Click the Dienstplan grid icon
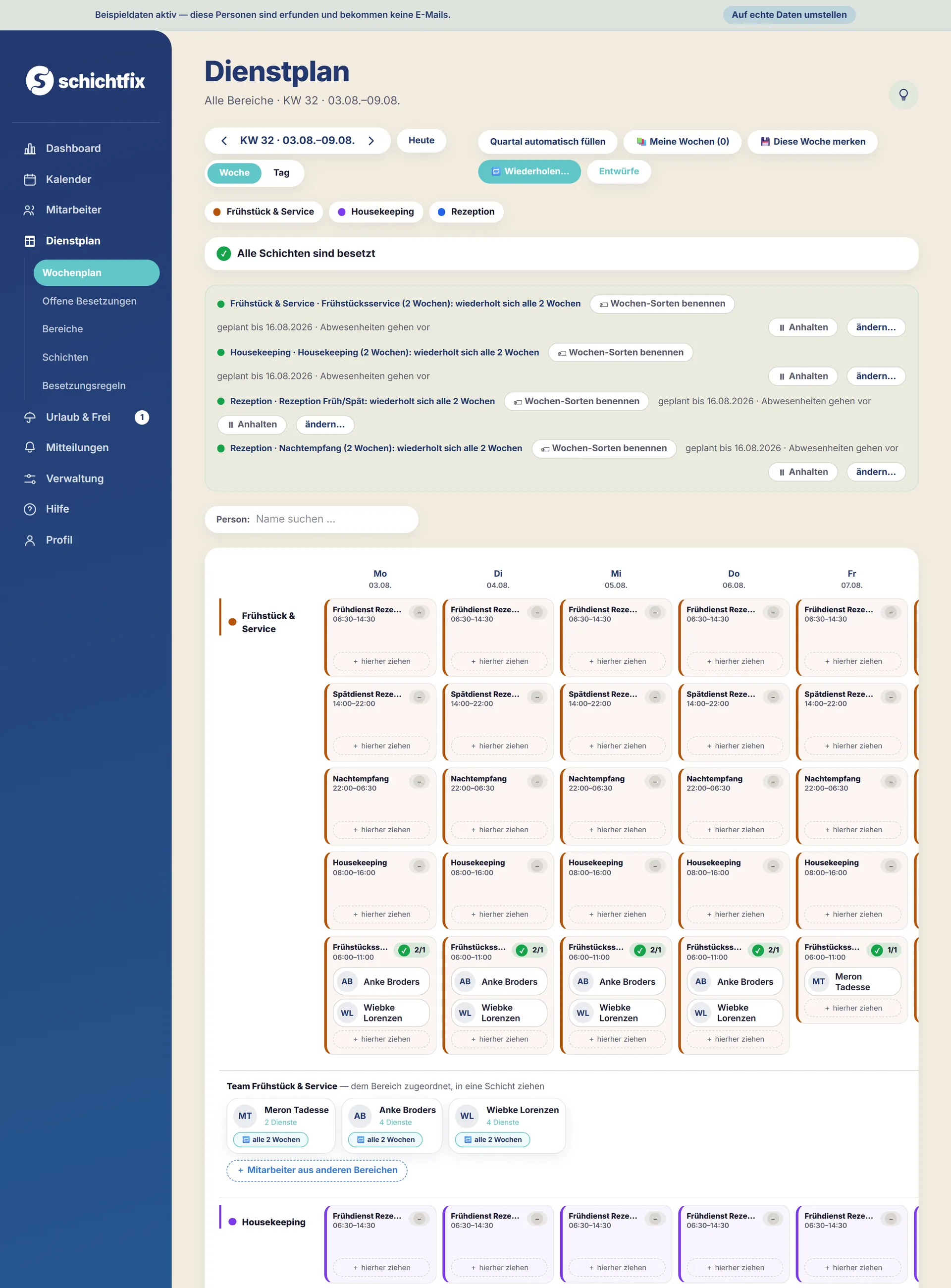The image size is (951, 1288). tap(30, 241)
